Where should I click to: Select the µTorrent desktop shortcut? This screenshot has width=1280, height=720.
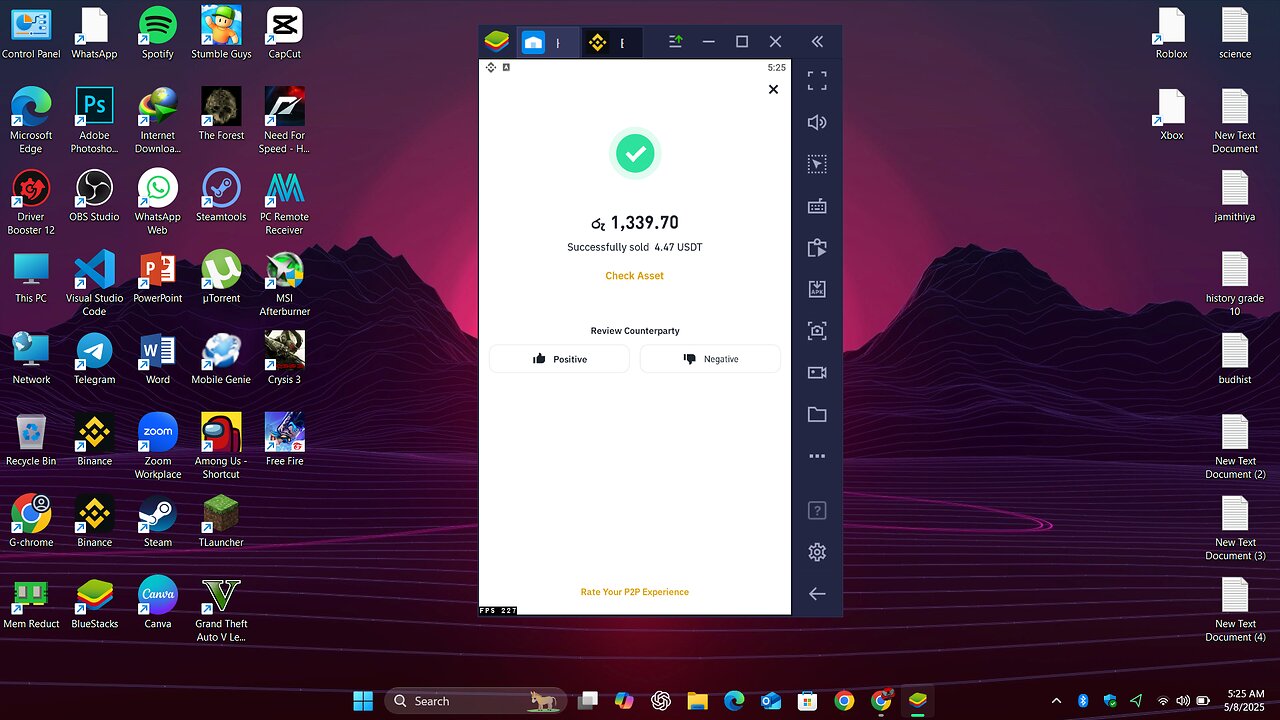[x=221, y=277]
